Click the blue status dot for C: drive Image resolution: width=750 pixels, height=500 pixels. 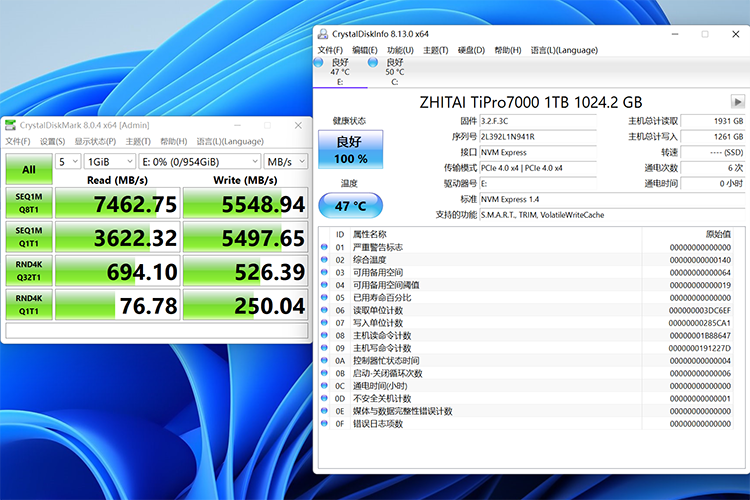[x=373, y=63]
